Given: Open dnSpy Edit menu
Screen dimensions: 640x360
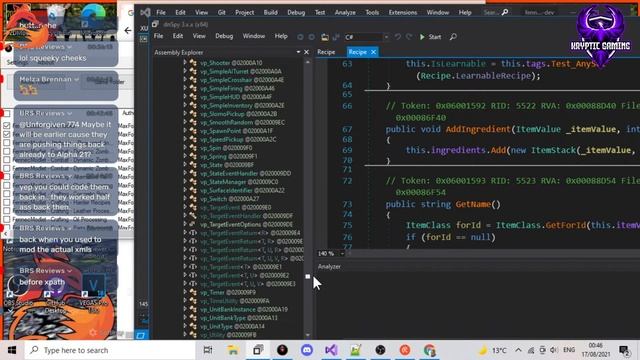Looking at the screenshot, I should [x=178, y=36].
